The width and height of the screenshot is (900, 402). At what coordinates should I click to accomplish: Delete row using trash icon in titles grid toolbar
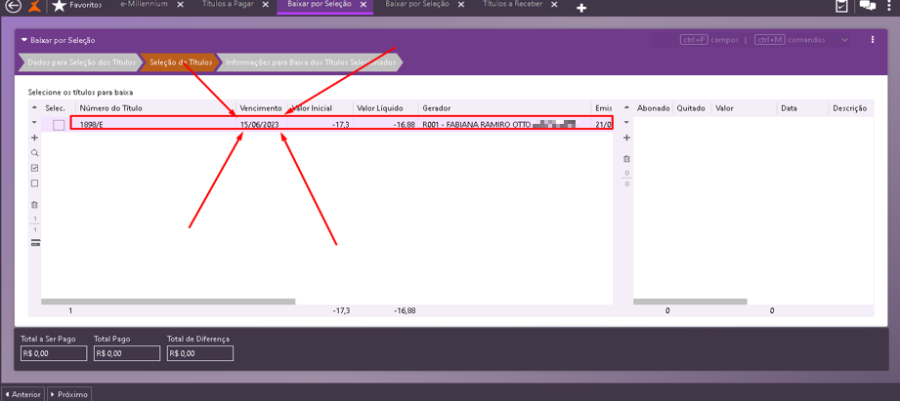pyautogui.click(x=34, y=204)
